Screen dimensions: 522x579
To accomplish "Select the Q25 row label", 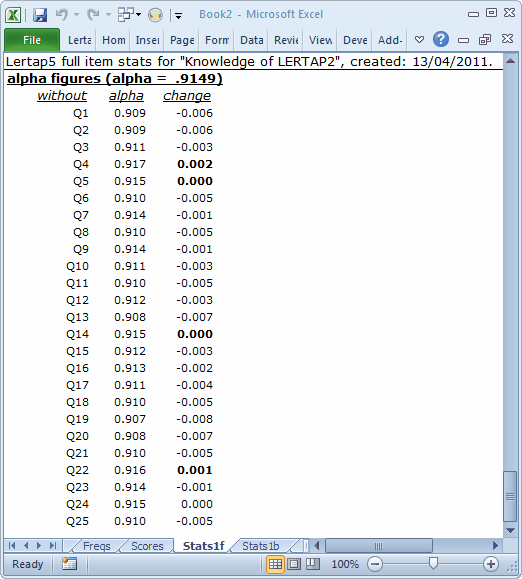I will (x=78, y=521).
